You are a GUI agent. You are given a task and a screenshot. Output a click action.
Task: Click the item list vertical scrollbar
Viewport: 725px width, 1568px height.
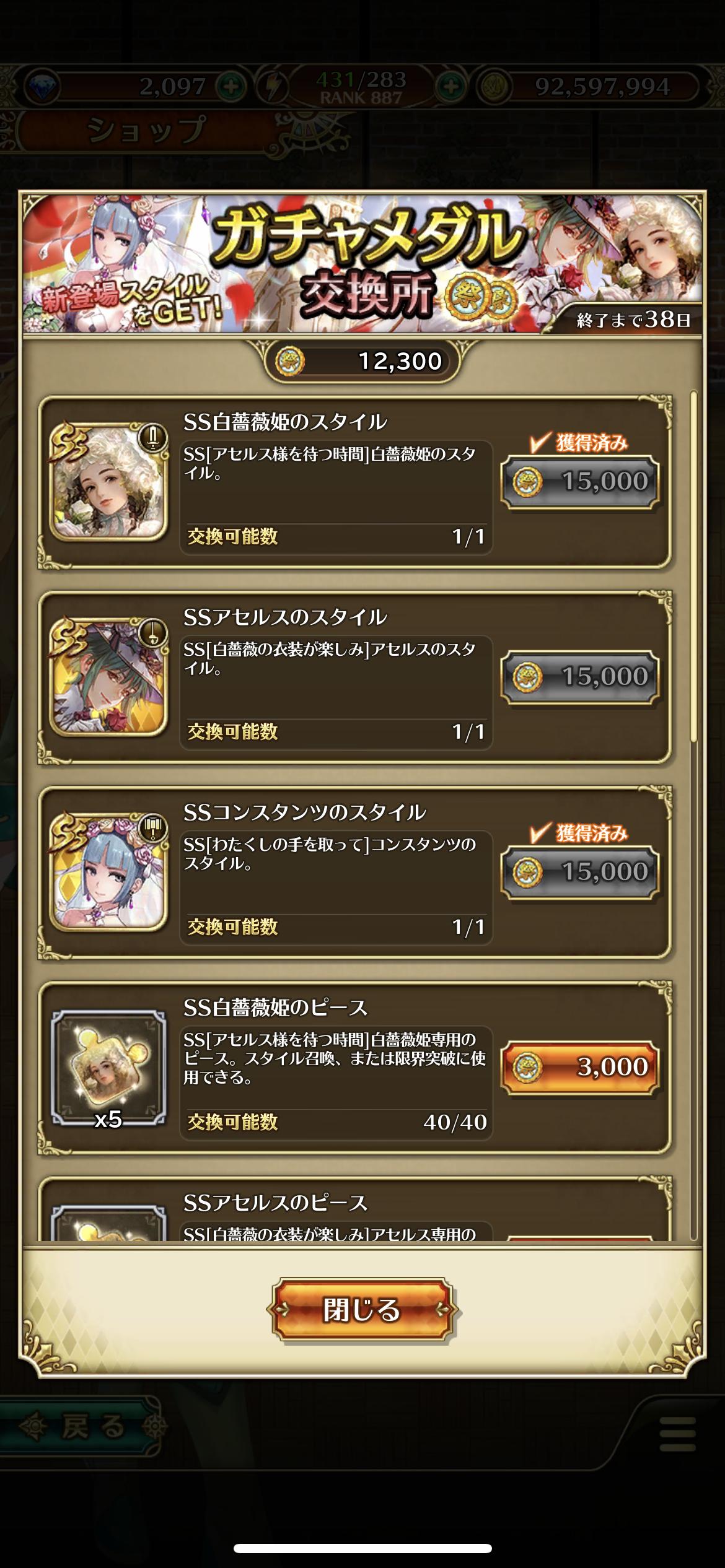click(694, 567)
